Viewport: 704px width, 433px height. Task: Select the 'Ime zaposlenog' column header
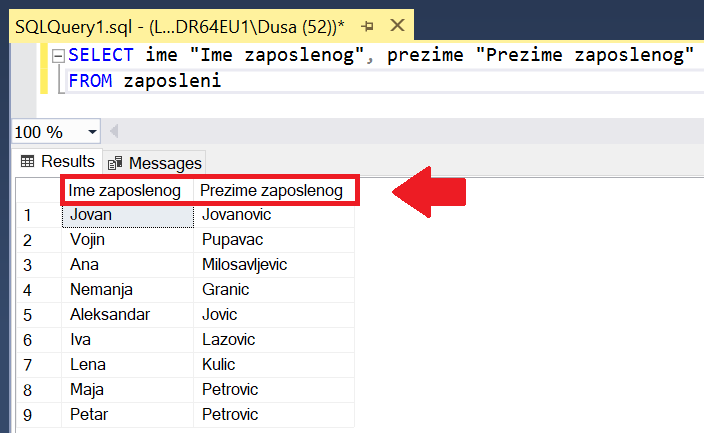tap(124, 190)
